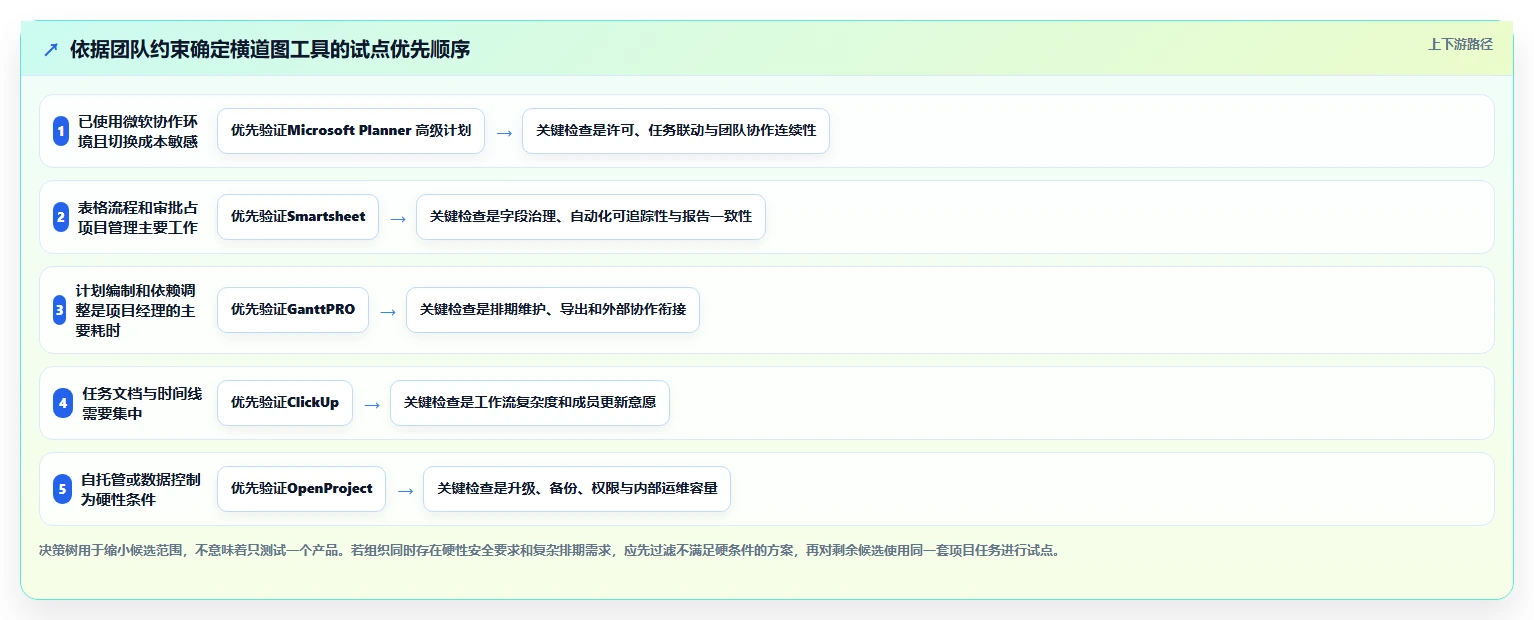Click the step number 2 badge
Viewport: 1534px width, 620px height.
tap(61, 217)
